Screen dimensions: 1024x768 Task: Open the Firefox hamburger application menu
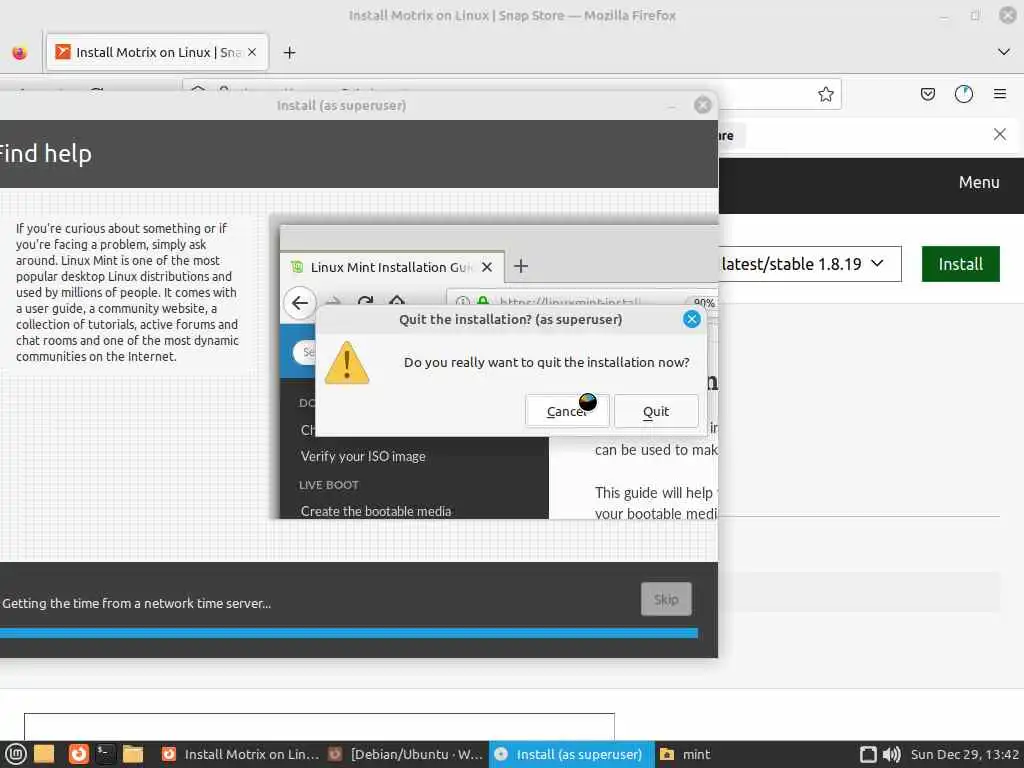[x=1000, y=94]
